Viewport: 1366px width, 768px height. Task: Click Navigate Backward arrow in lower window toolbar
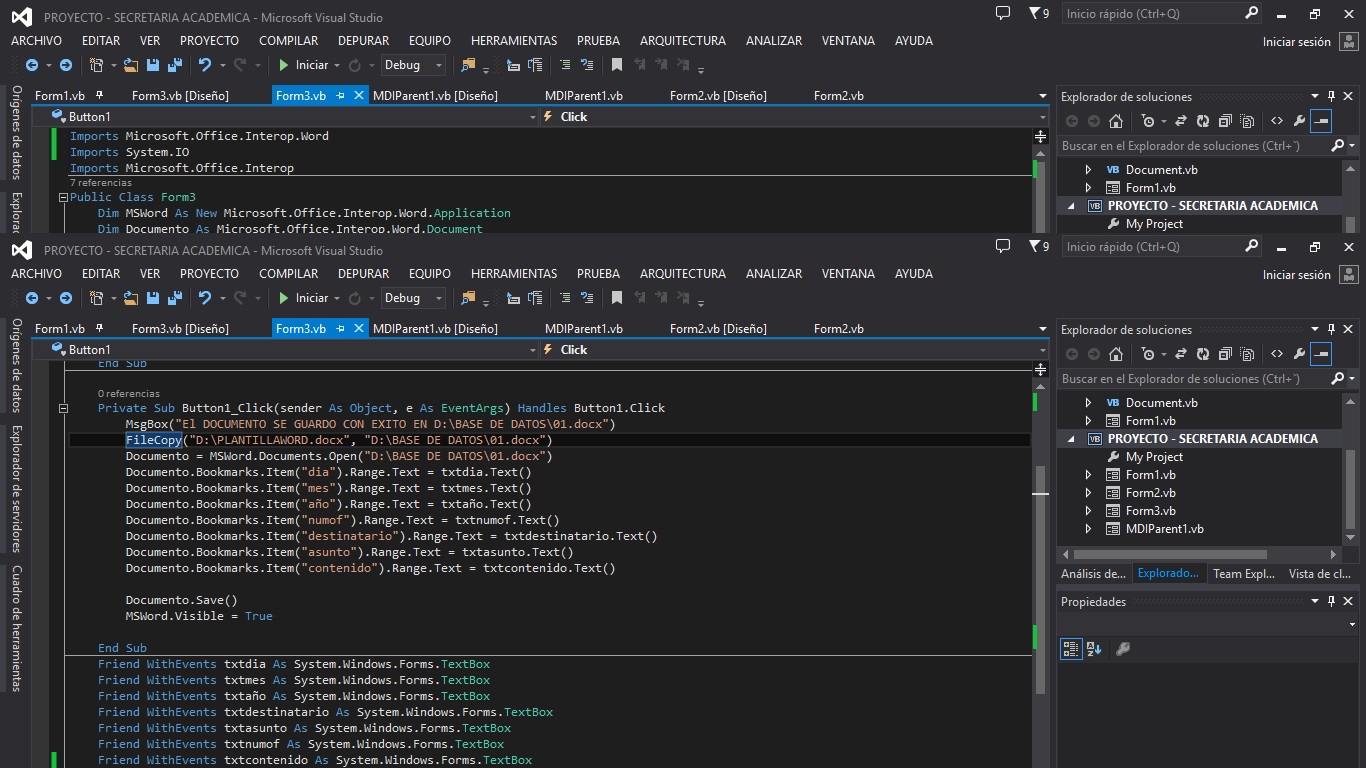tap(32, 298)
